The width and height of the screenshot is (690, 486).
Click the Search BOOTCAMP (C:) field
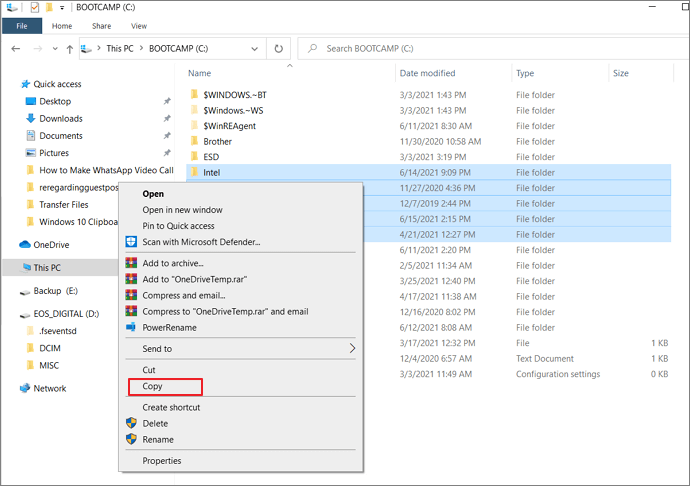pyautogui.click(x=495, y=48)
